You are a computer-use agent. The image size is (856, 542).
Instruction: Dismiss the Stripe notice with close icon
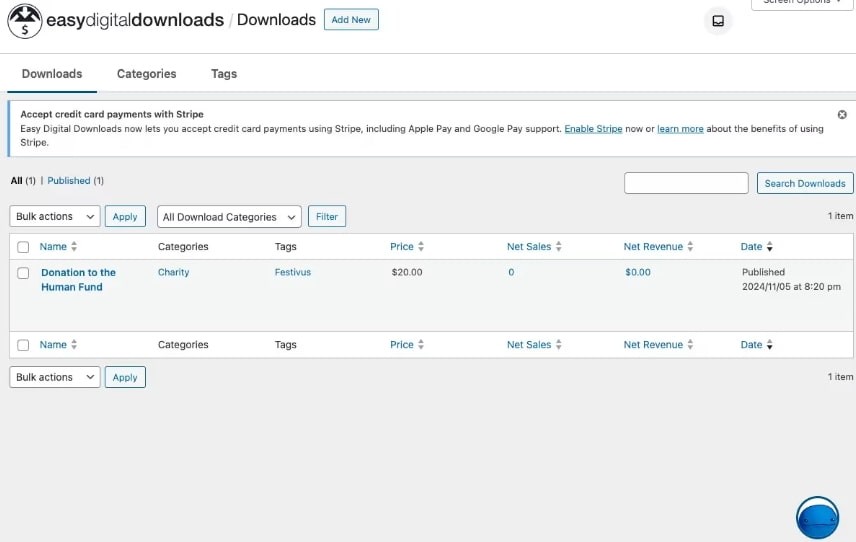pos(842,115)
